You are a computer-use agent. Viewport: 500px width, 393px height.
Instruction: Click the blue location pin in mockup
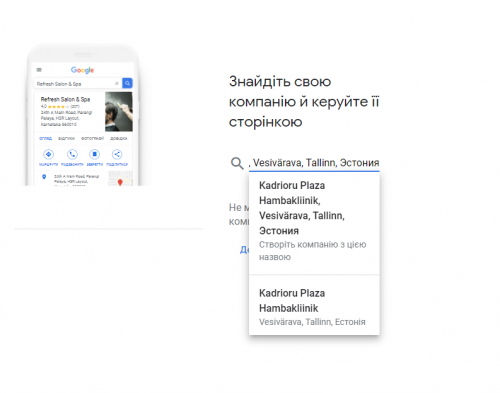pyautogui.click(x=44, y=177)
